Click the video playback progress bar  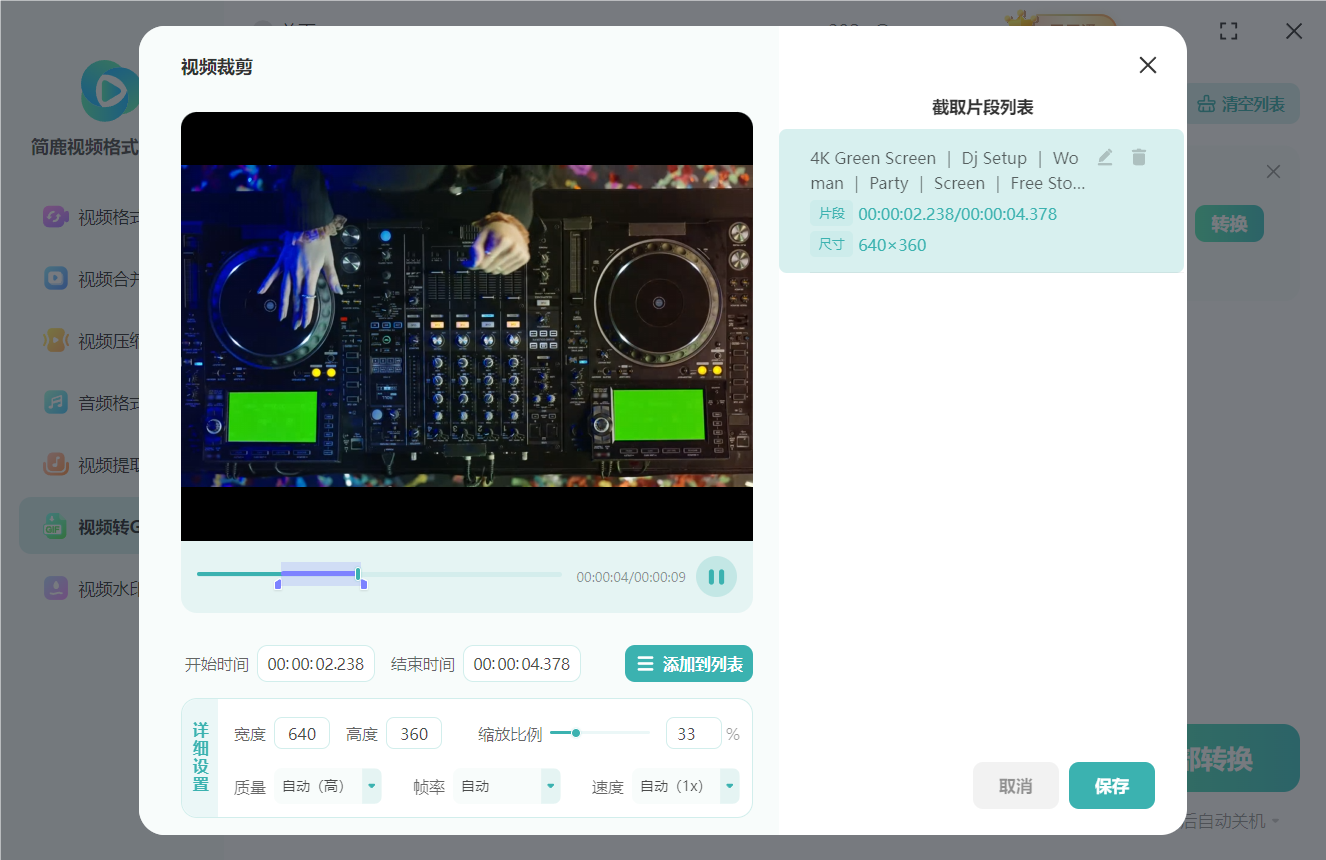tap(379, 574)
